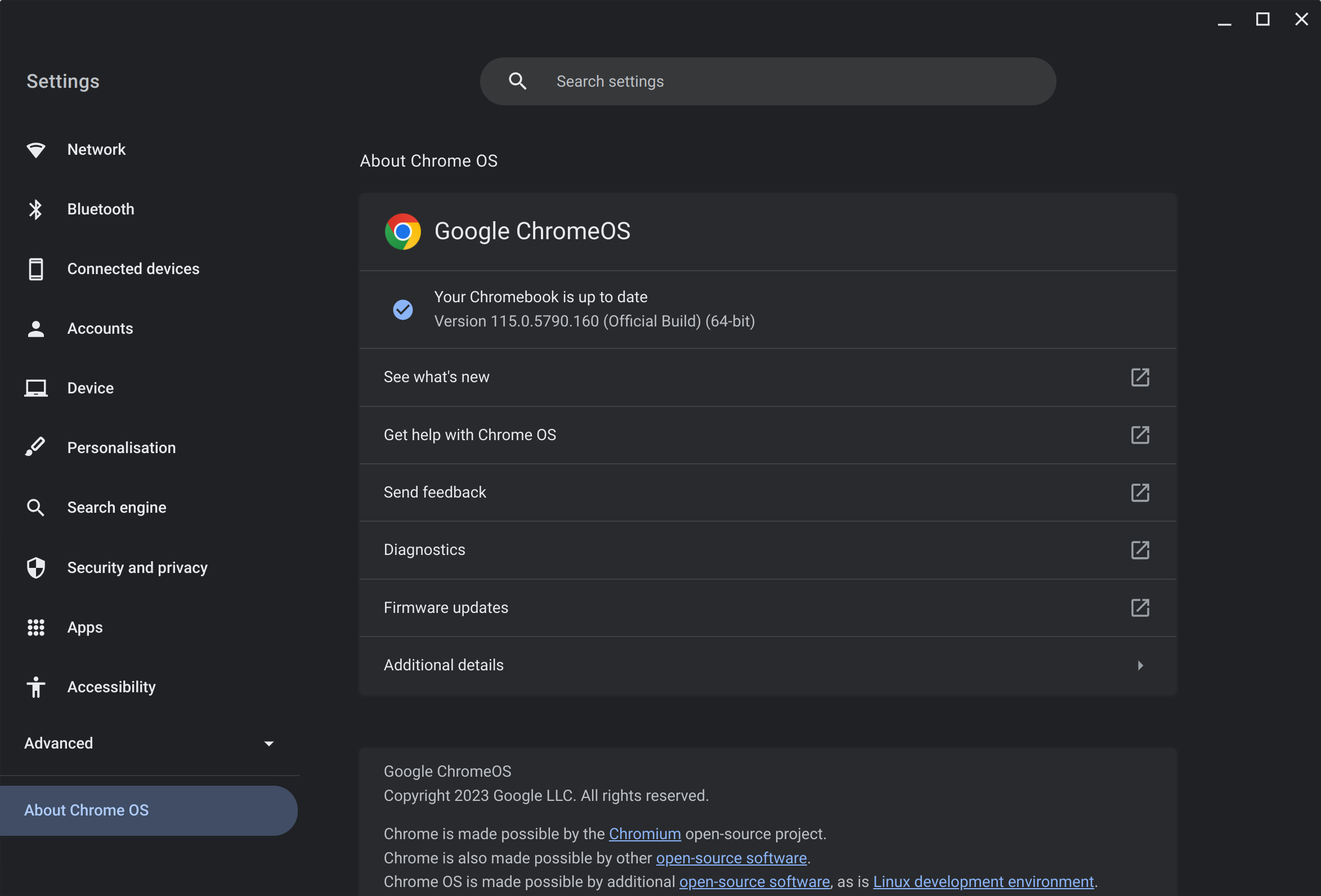Open the Chromium project link
Screen dimensions: 1321x896
(644, 834)
